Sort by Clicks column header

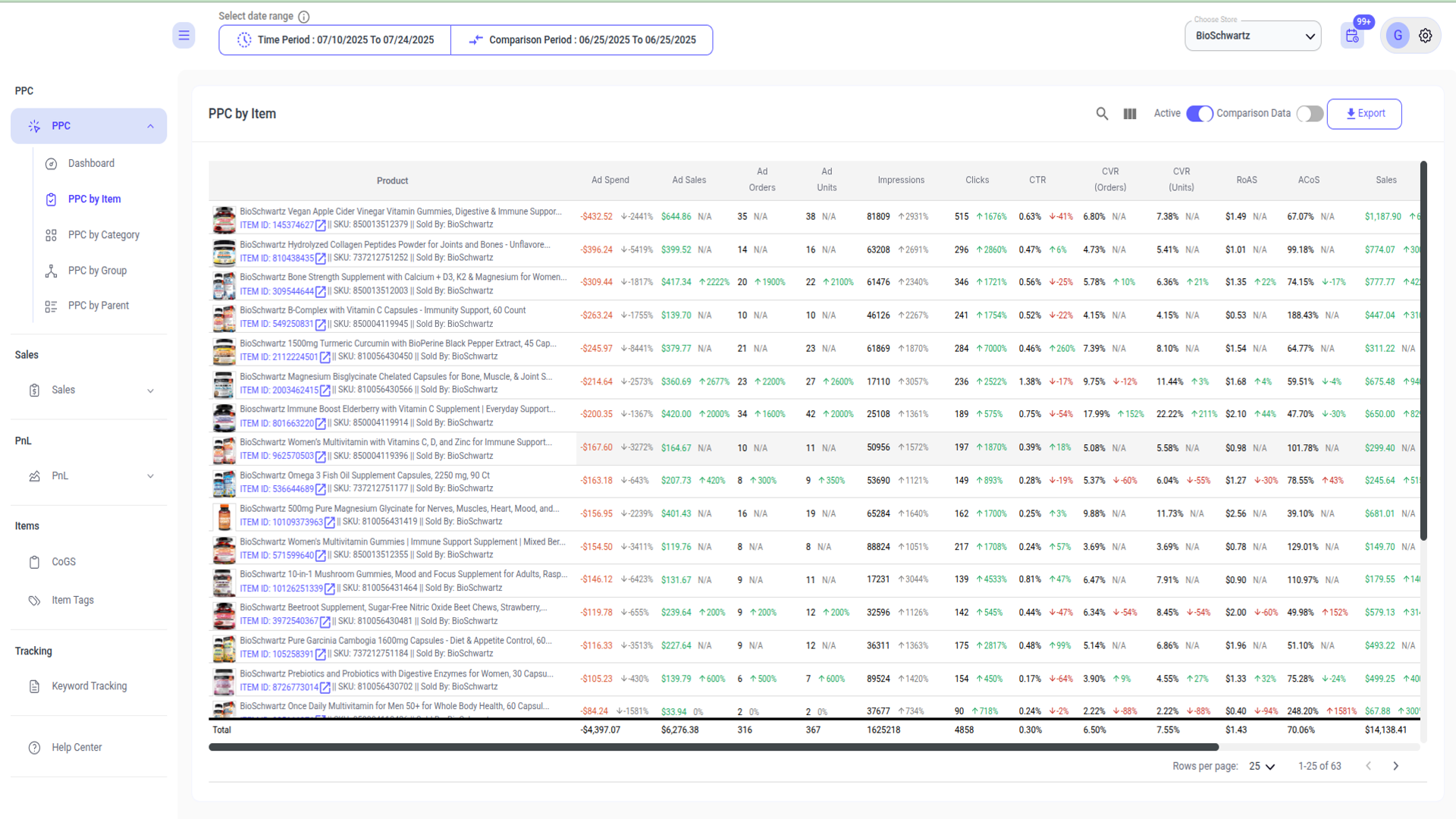(977, 180)
